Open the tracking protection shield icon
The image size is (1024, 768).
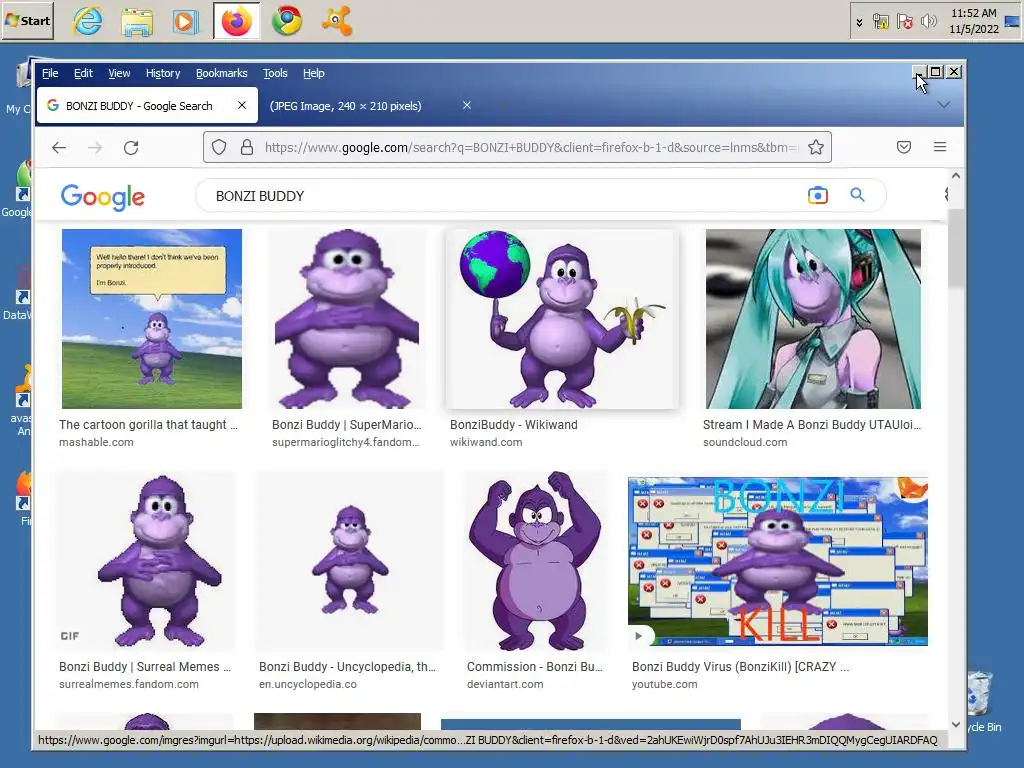tap(219, 148)
